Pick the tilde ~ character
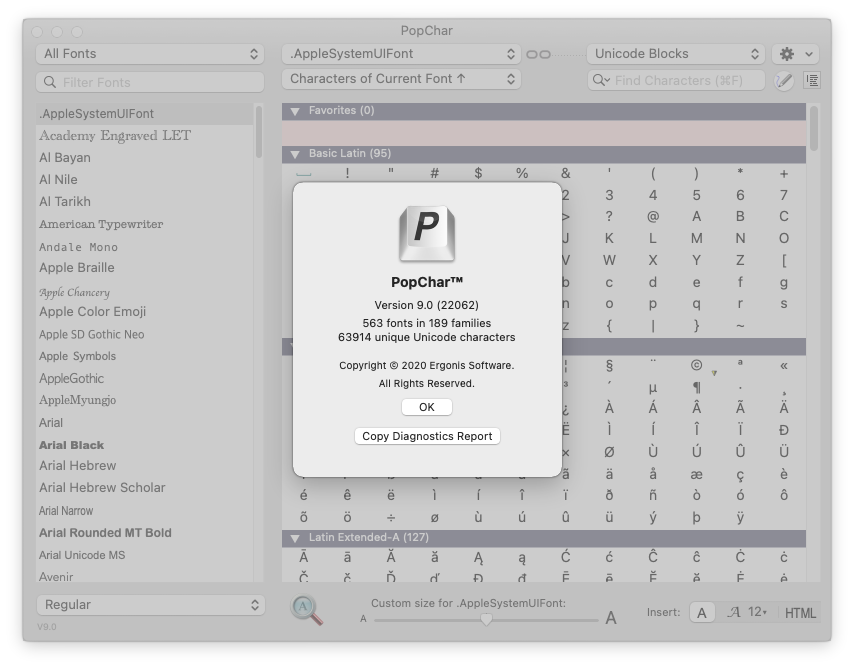854x668 pixels. click(740, 326)
